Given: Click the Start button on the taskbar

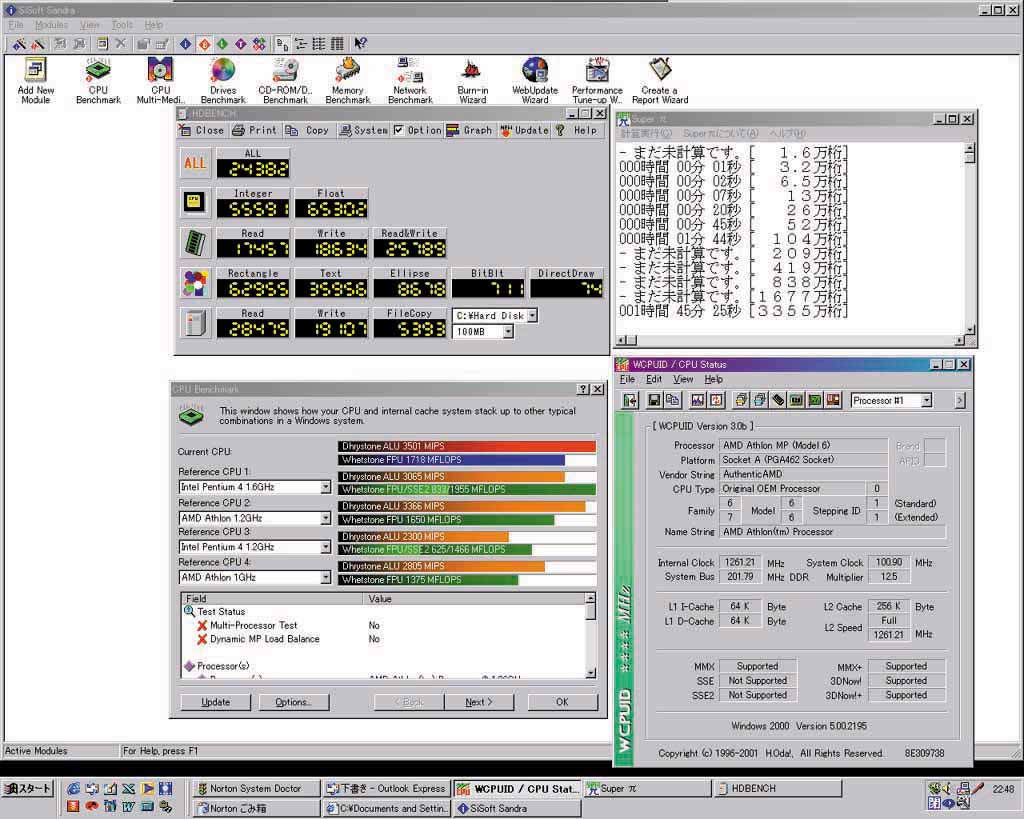Looking at the screenshot, I should pos(27,789).
